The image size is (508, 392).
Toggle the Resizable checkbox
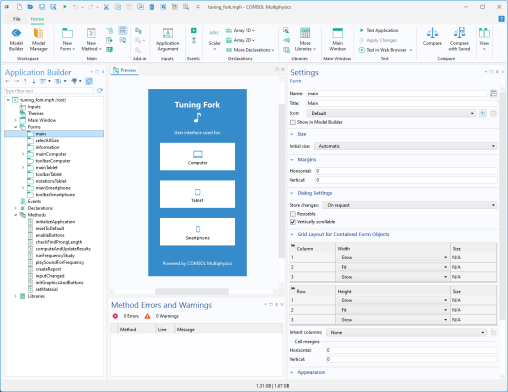[x=293, y=214]
